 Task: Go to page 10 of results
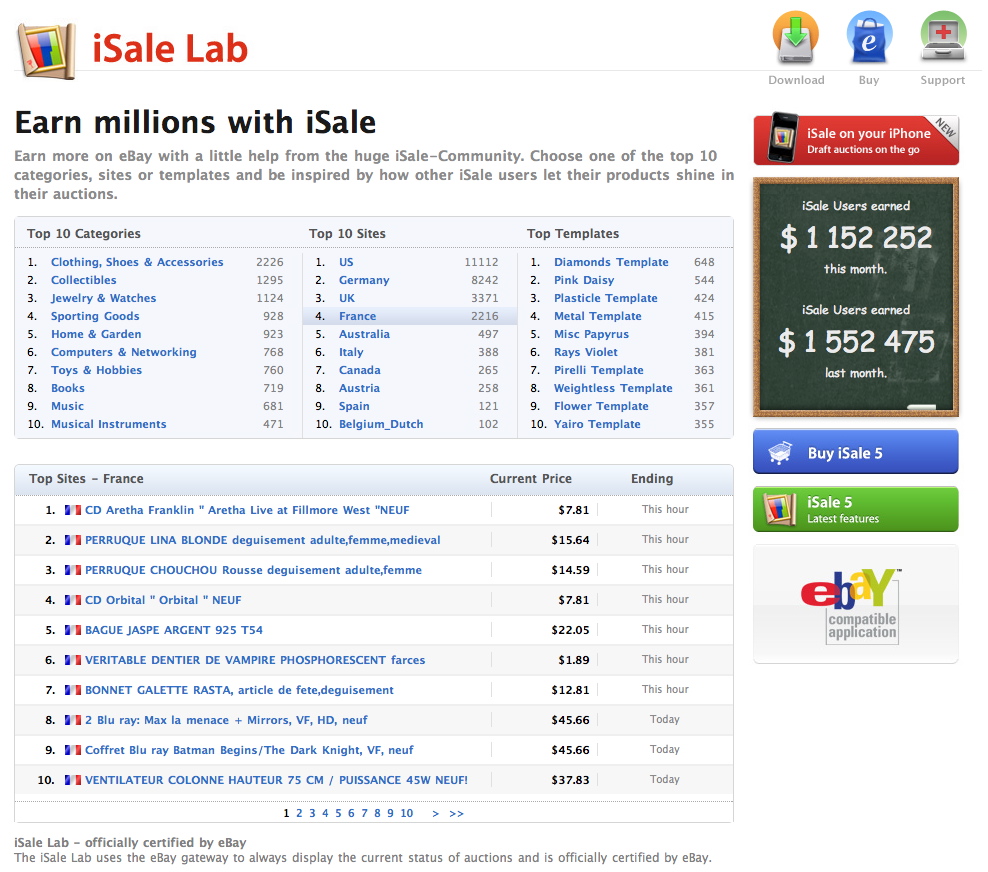(406, 813)
